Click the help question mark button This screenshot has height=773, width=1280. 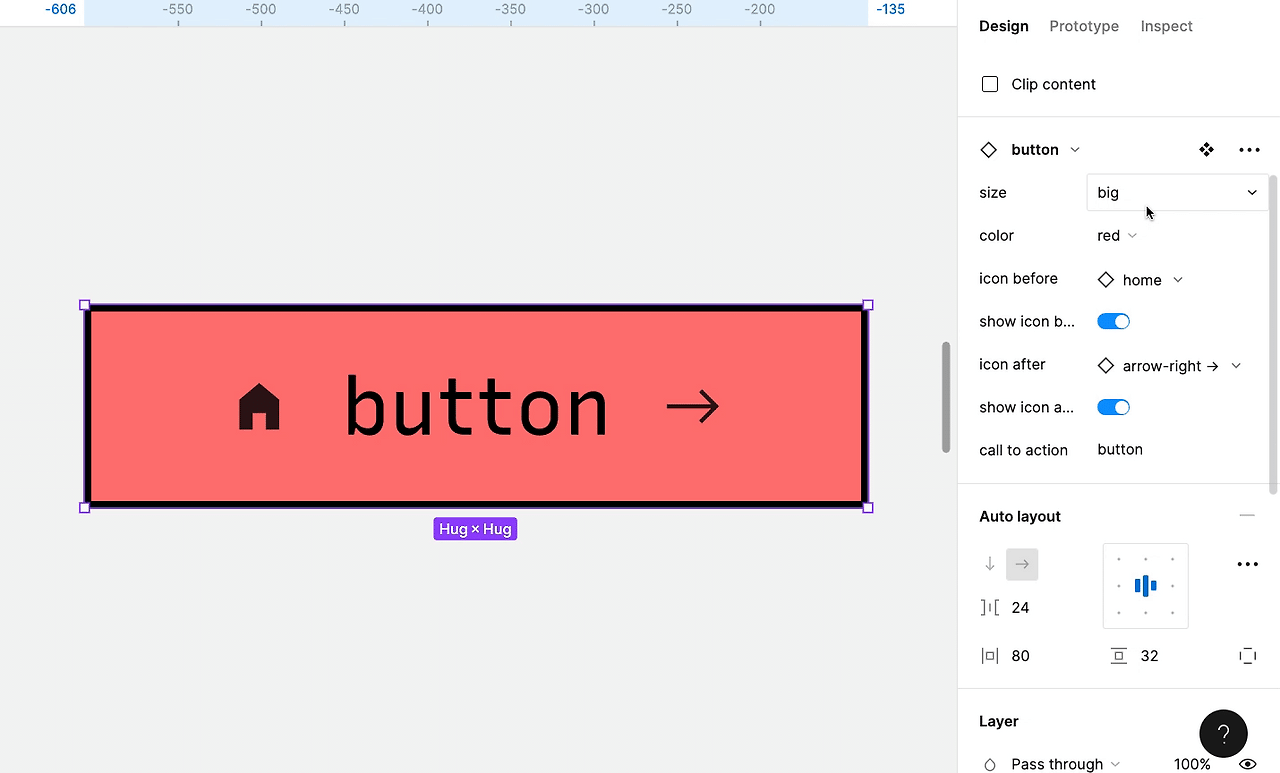coord(1223,733)
